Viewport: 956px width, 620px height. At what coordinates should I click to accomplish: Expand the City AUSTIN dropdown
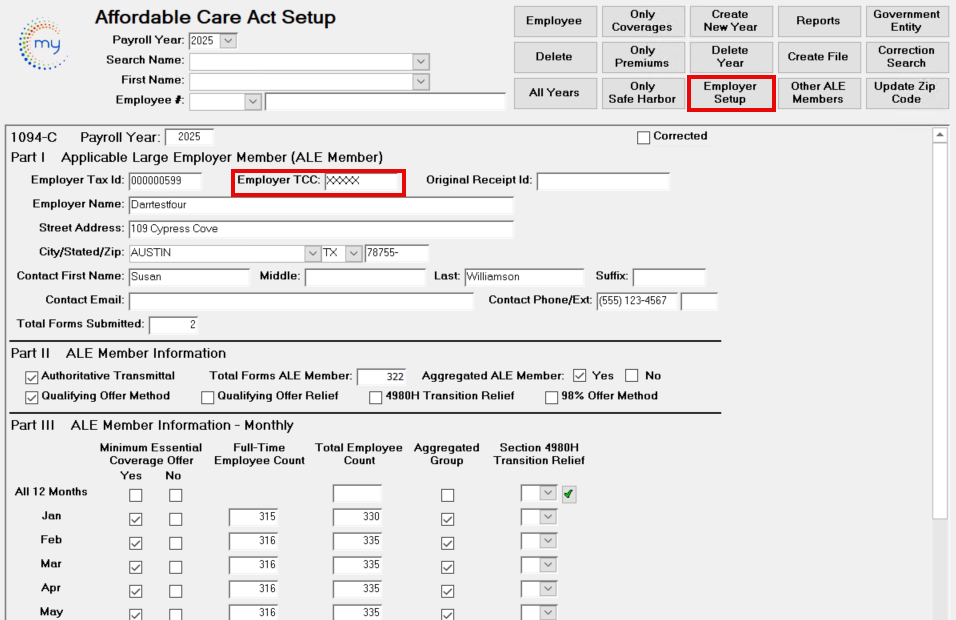tap(311, 253)
